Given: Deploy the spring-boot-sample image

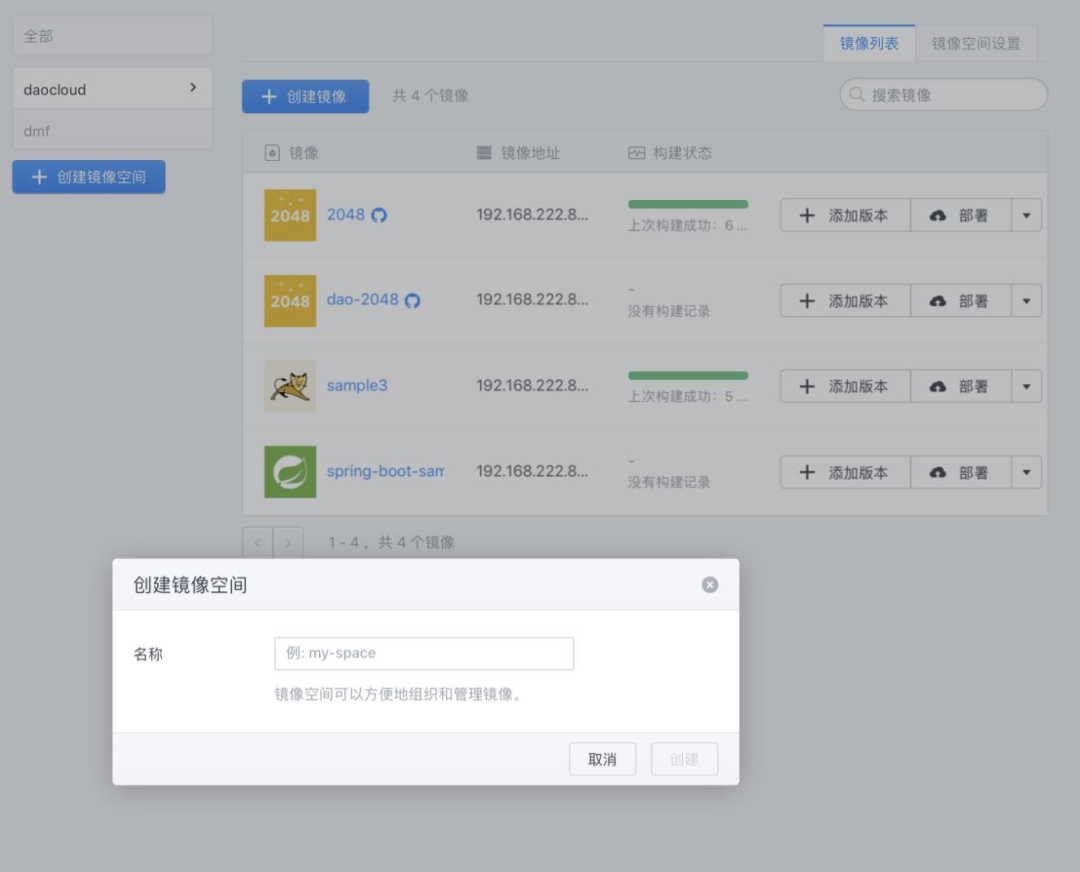Looking at the screenshot, I should (961, 473).
